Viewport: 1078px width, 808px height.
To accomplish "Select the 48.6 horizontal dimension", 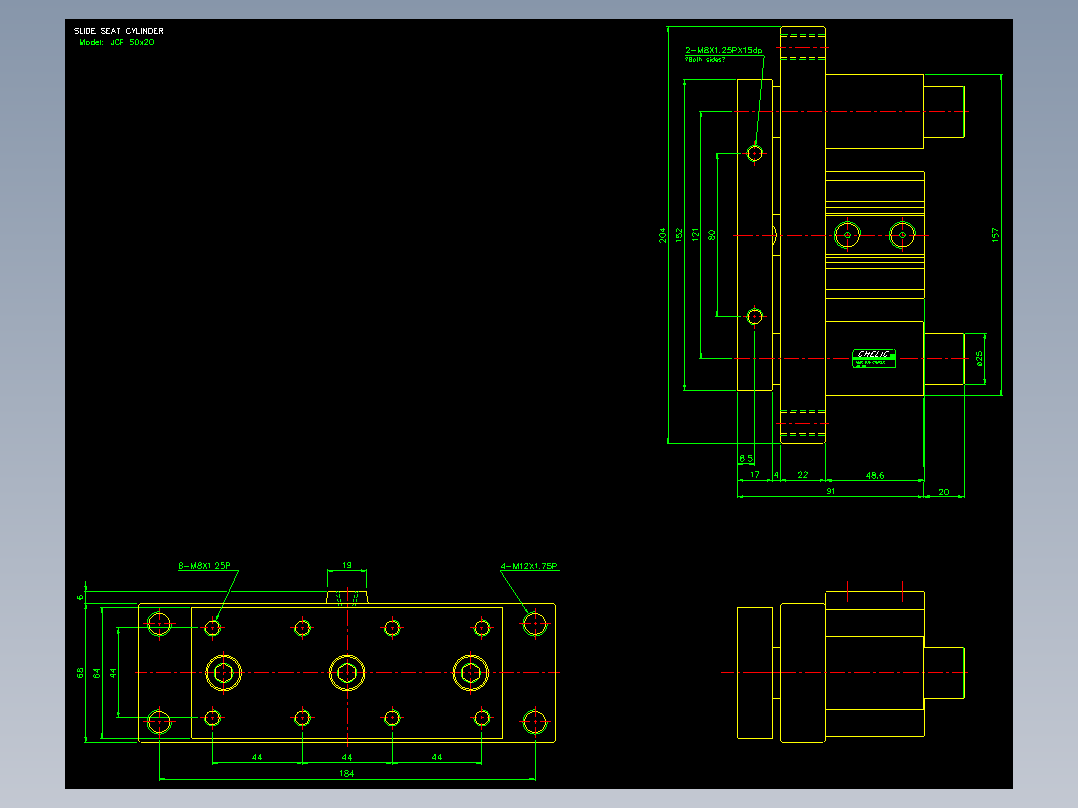I will click(874, 475).
